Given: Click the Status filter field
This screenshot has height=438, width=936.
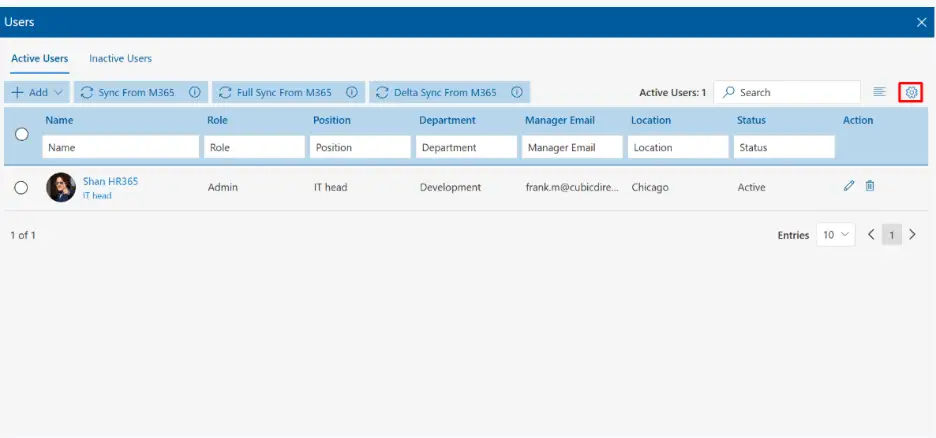Looking at the screenshot, I should (x=784, y=147).
